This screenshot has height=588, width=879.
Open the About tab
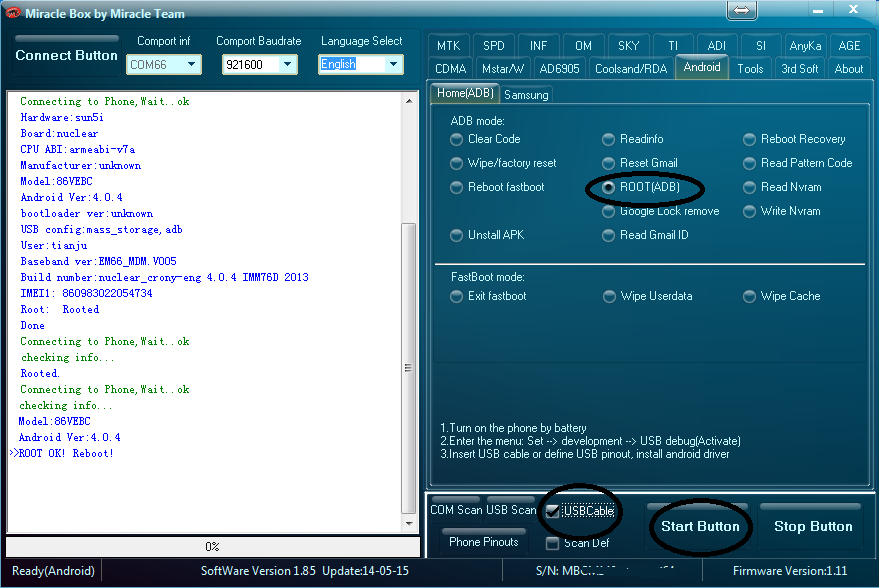(849, 68)
